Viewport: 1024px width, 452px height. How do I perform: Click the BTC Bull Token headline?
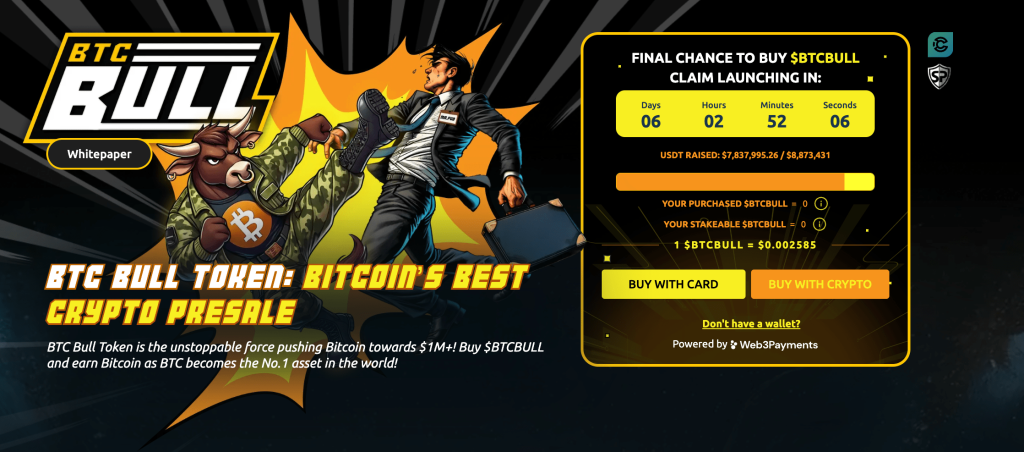point(287,295)
